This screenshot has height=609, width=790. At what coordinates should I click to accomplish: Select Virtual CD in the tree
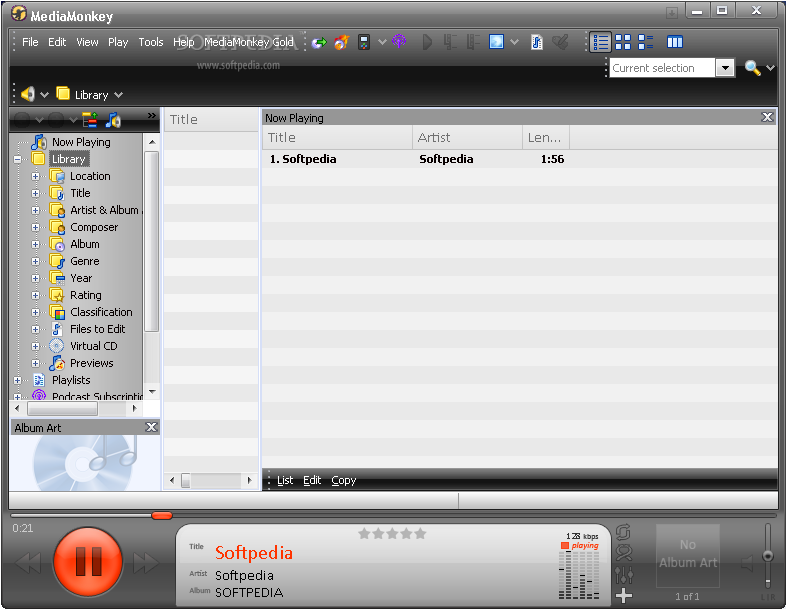pos(93,346)
